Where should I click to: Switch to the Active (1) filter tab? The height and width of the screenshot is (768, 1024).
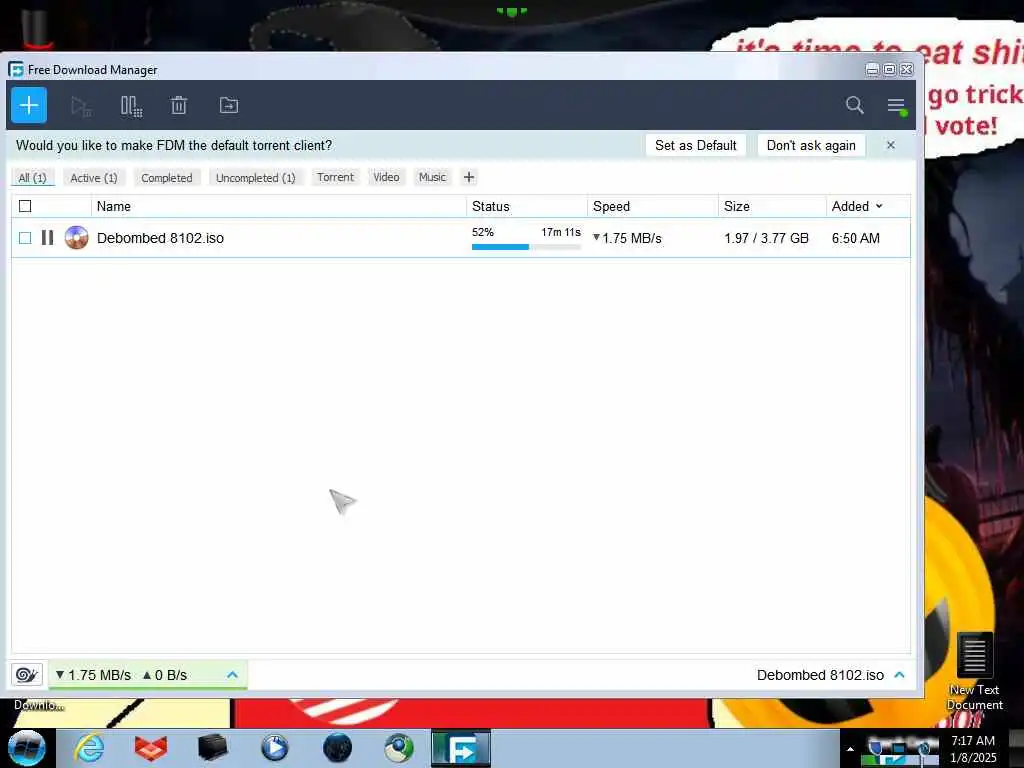[x=94, y=178]
